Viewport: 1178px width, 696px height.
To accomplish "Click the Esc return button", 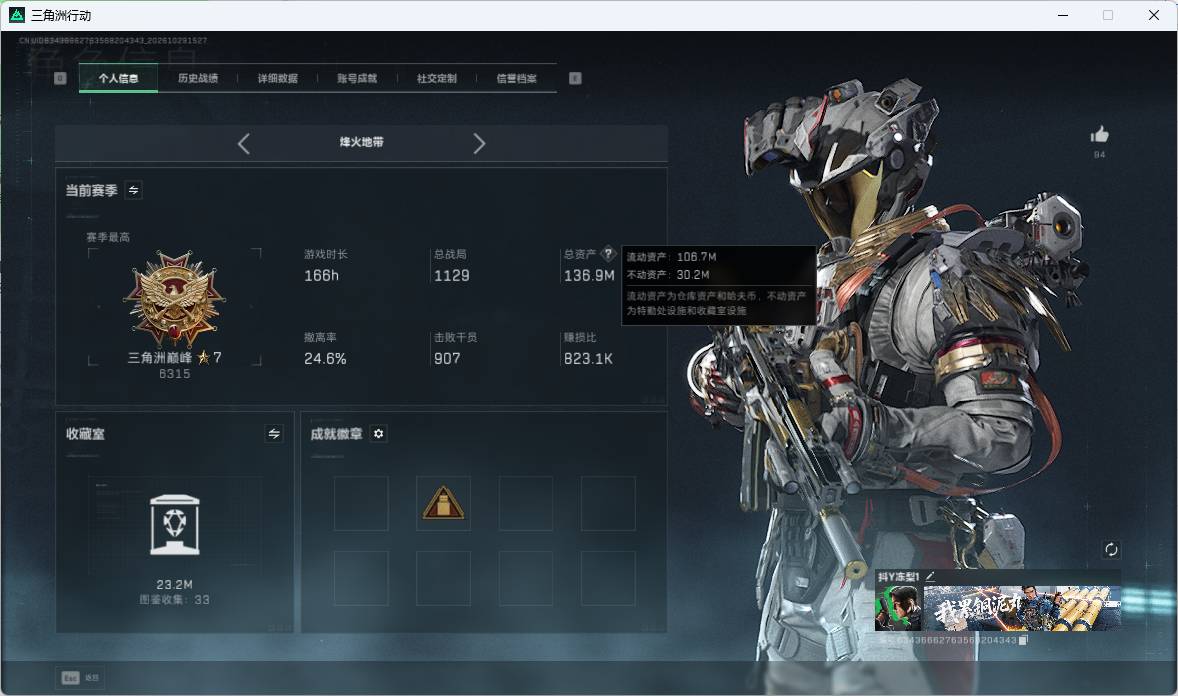I will tap(80, 678).
